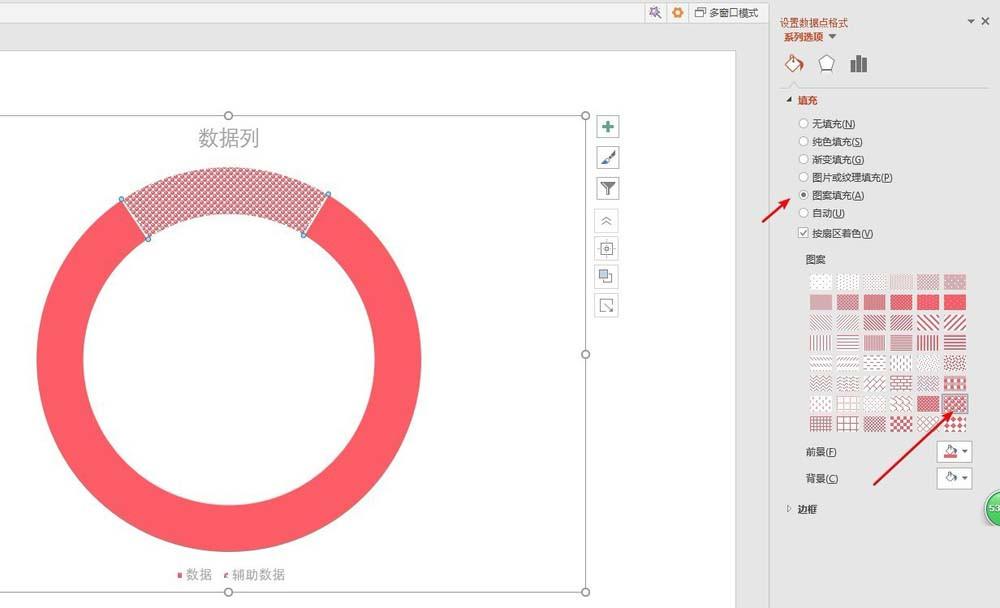
Task: Open the chart elements plus icon
Action: point(607,126)
